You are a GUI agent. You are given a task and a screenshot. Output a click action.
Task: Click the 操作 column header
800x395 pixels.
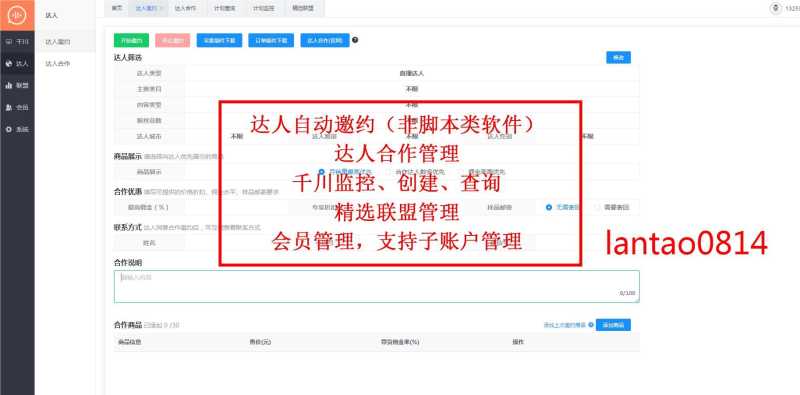pyautogui.click(x=518, y=342)
